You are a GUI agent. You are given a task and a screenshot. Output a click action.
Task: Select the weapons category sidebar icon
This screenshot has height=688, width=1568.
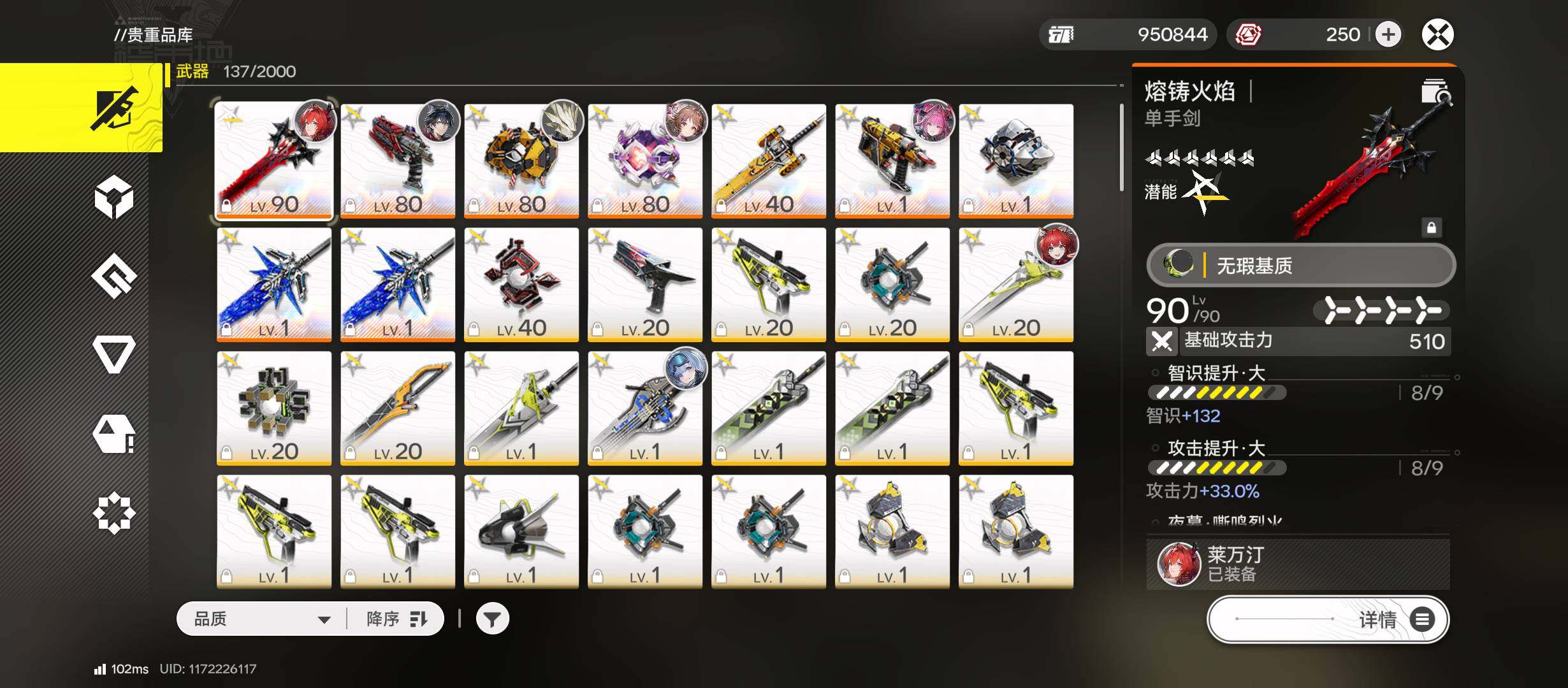click(114, 108)
